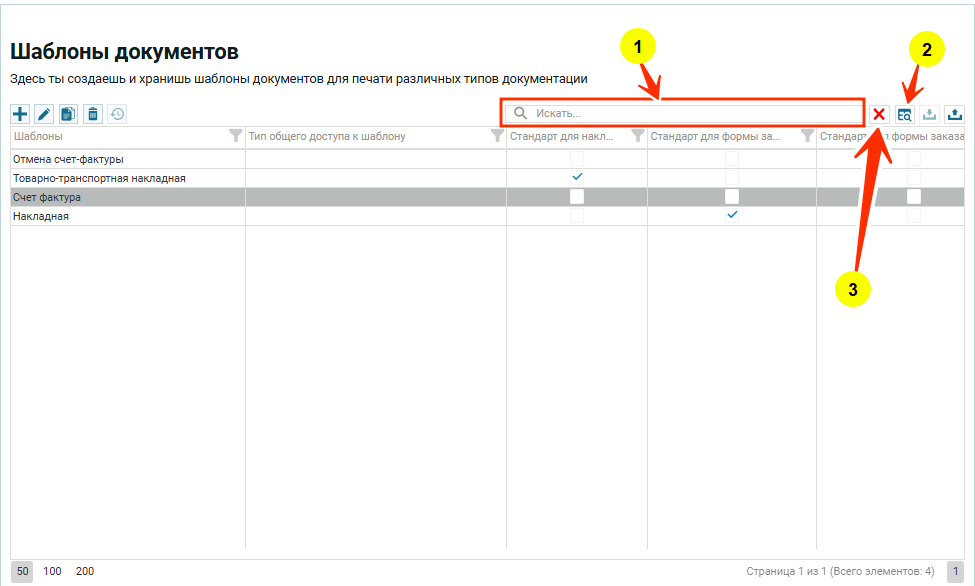Open filter for Шаблоны column
Viewport: 975px width, 586px height.
(x=235, y=136)
